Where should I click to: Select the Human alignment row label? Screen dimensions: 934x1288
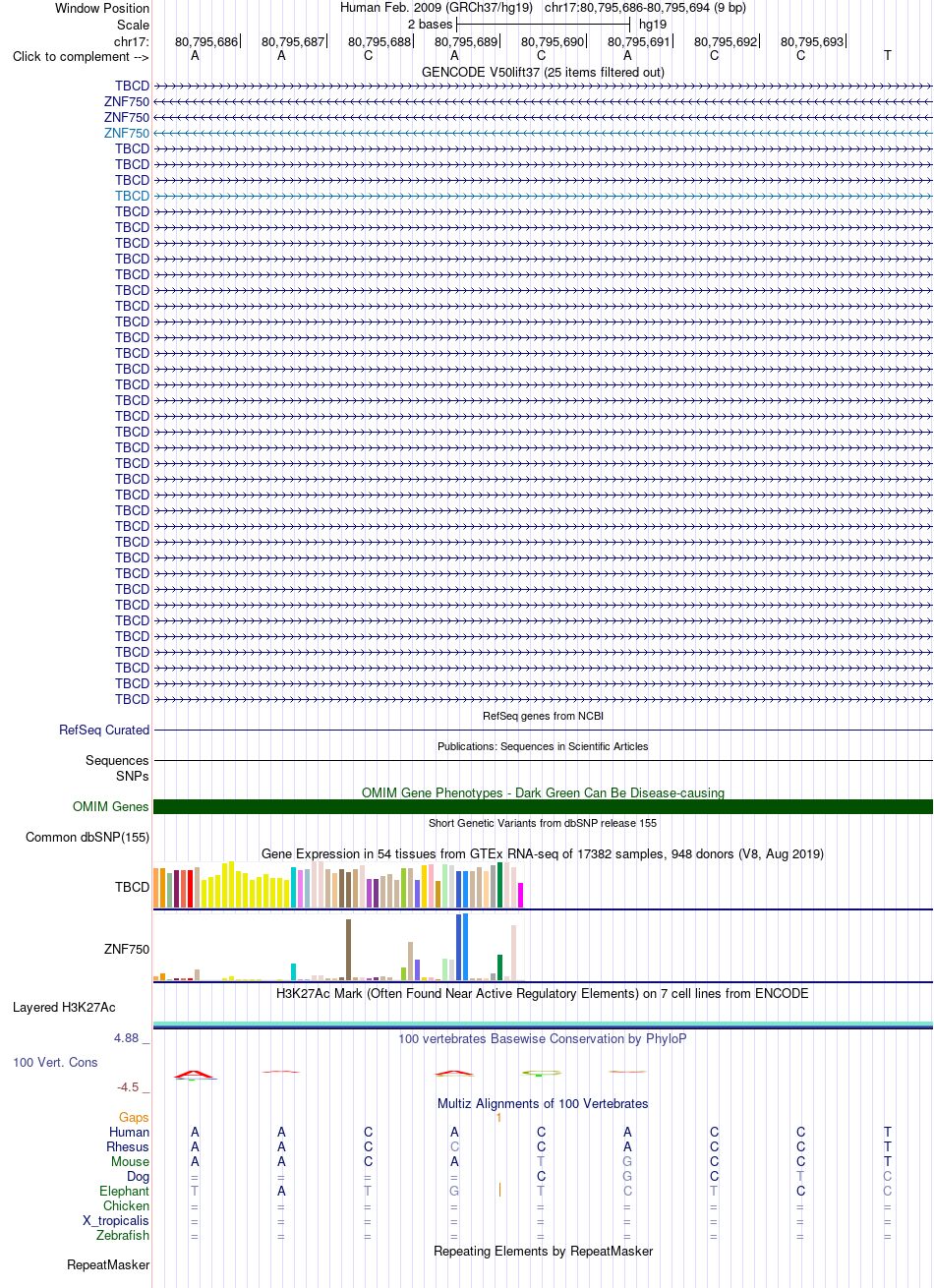129,1133
